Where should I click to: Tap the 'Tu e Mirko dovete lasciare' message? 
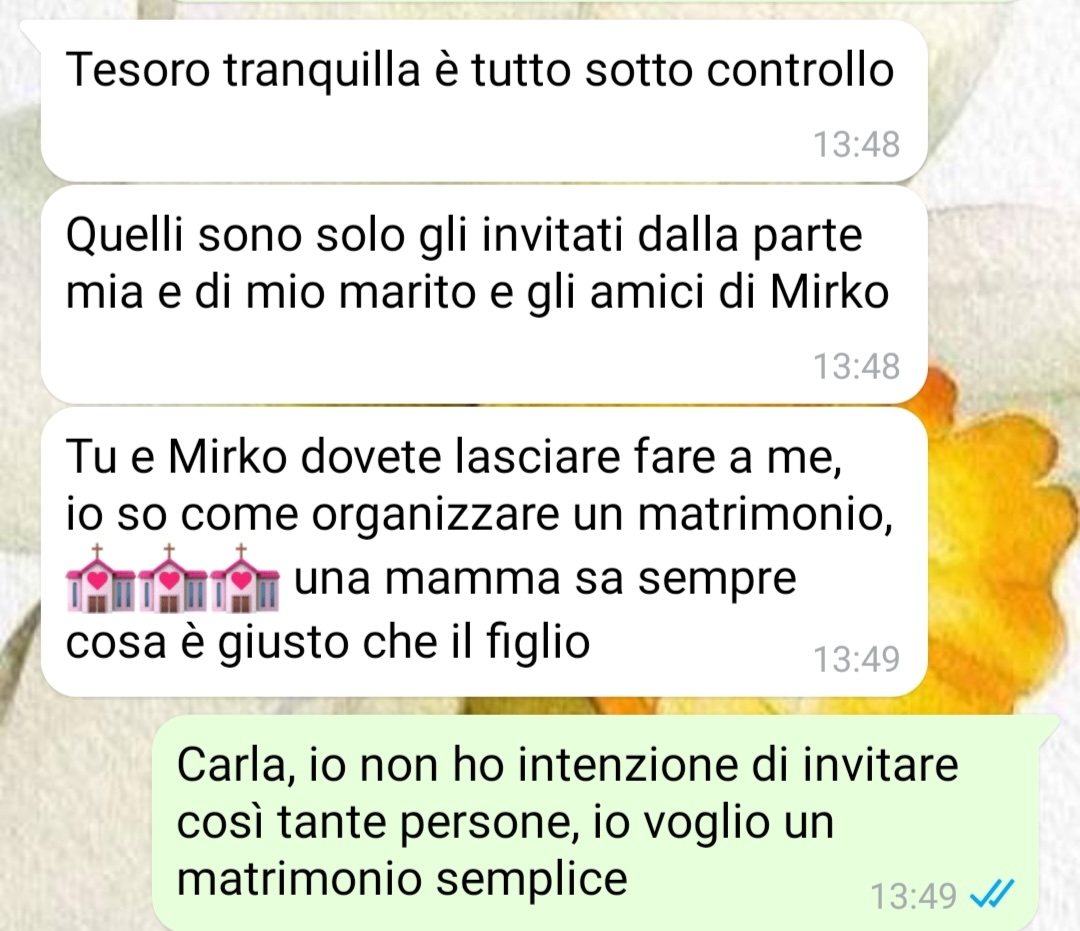pos(482,552)
